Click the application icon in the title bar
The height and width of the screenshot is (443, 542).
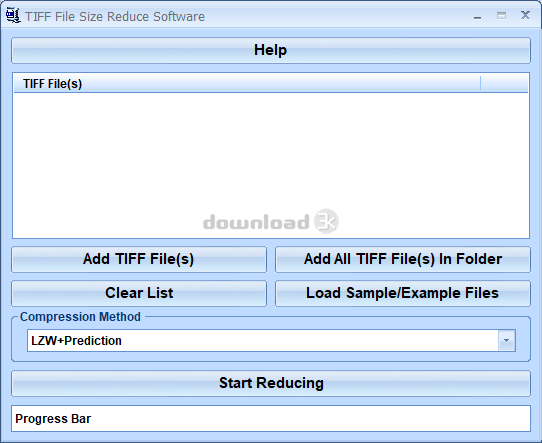tap(13, 16)
